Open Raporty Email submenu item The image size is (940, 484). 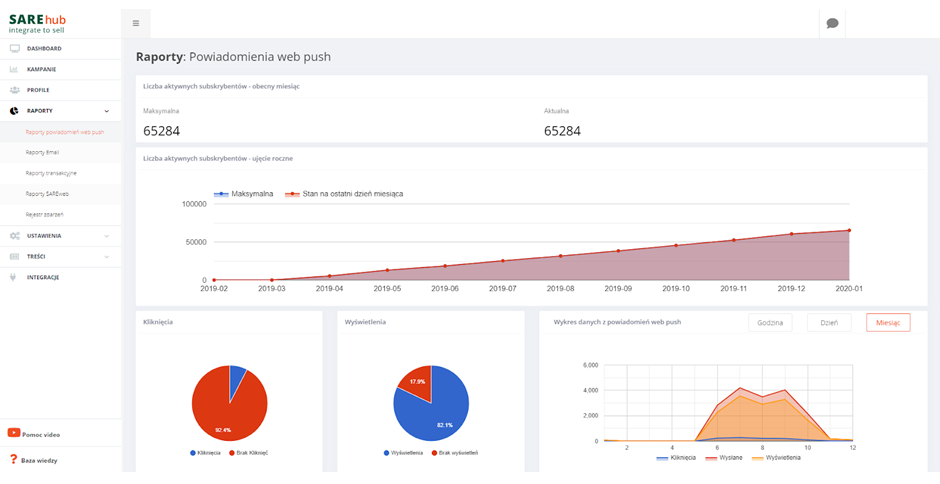(43, 152)
